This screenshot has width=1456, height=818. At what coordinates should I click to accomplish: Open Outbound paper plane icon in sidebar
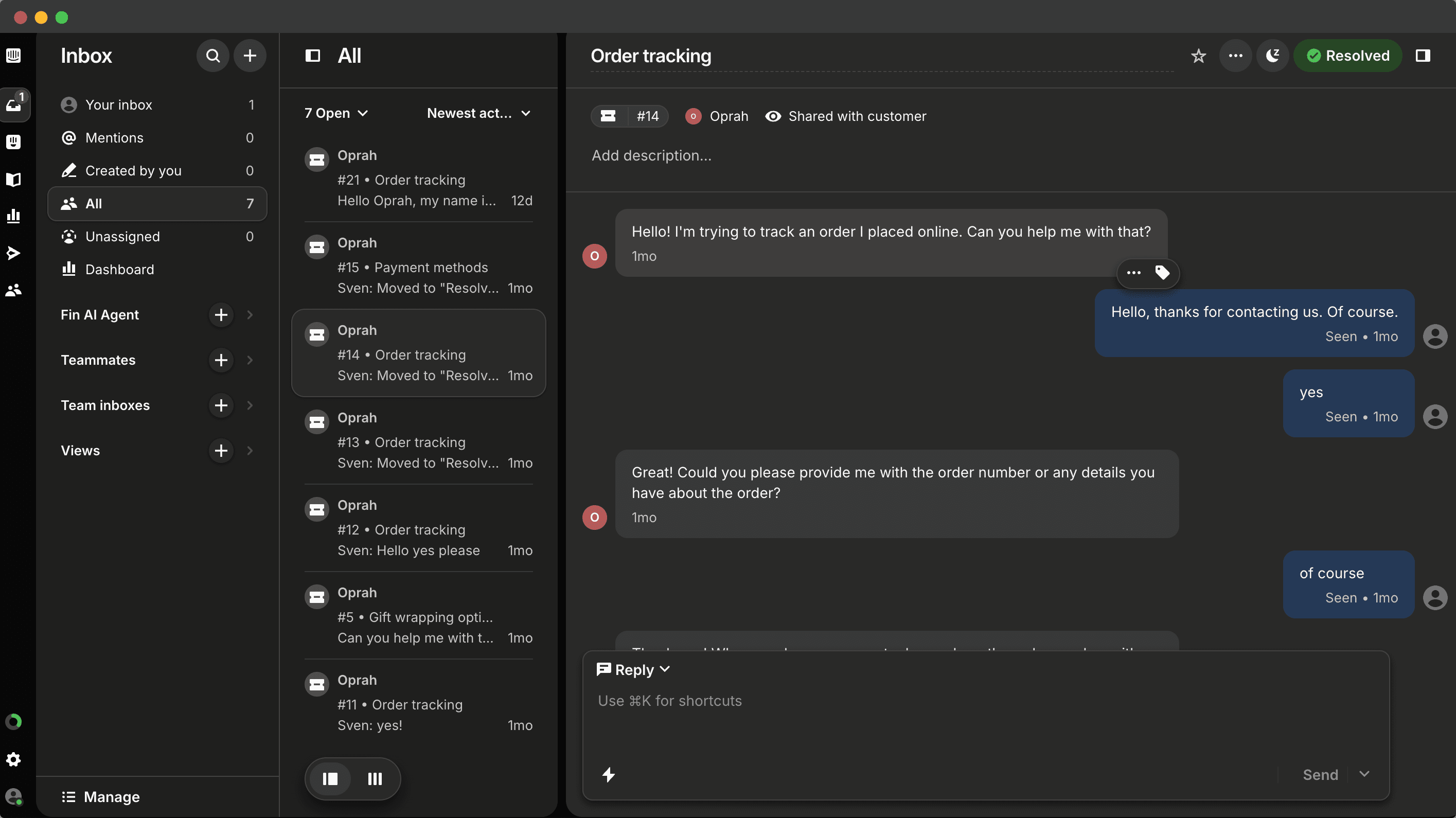point(13,253)
